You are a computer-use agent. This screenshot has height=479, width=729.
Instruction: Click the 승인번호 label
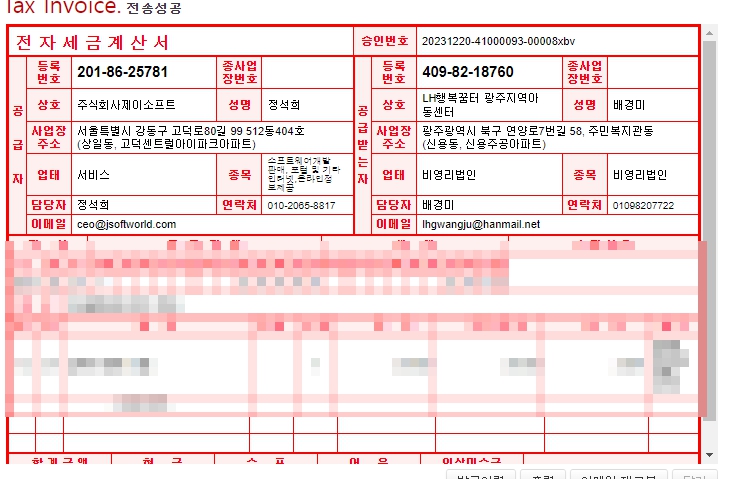click(x=385, y=41)
